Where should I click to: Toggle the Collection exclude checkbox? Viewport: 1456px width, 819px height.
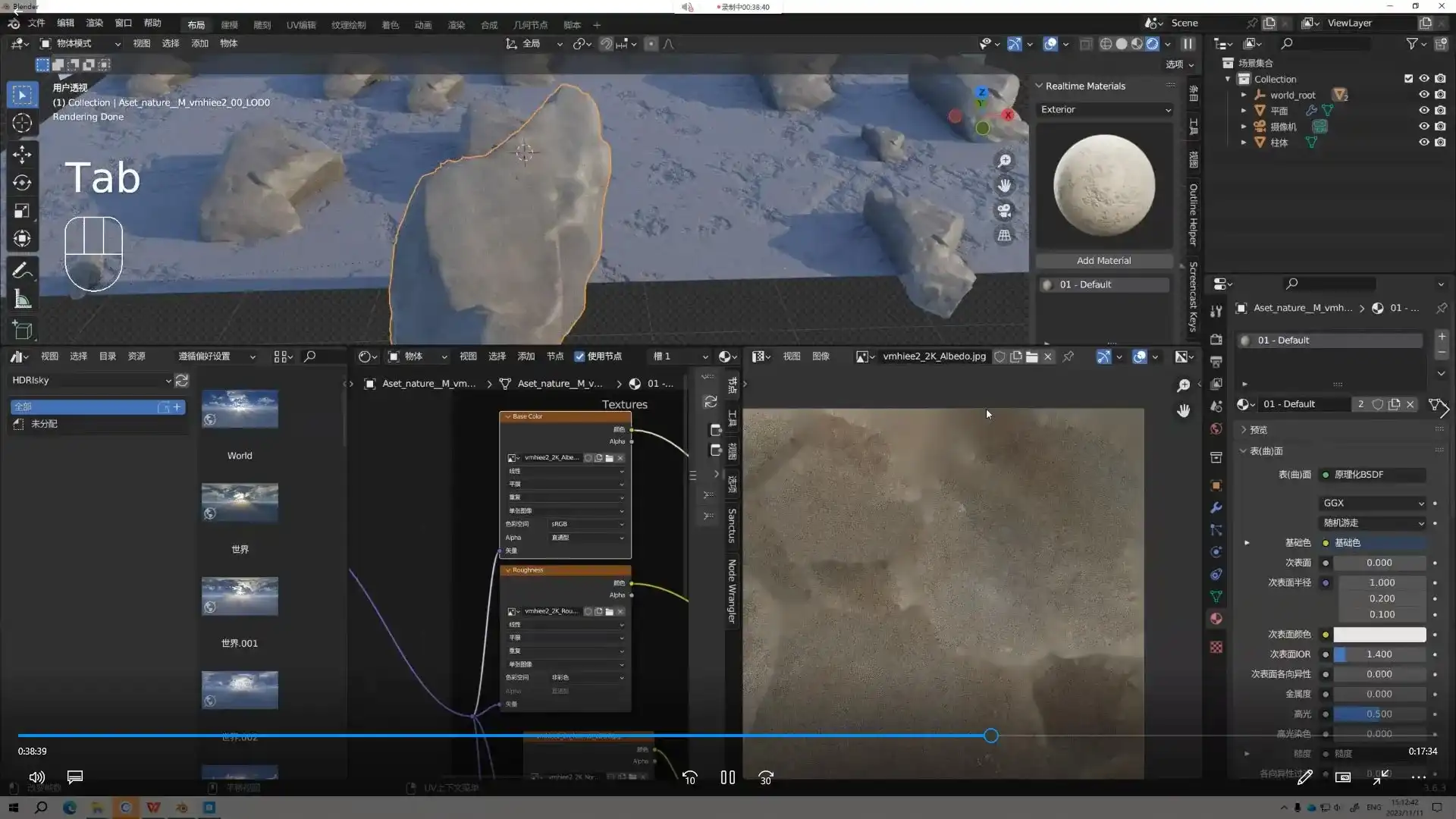1408,79
